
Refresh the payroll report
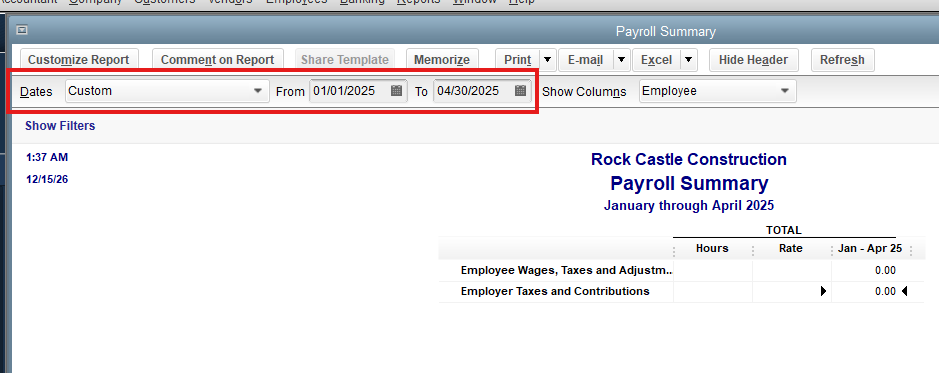pos(842,60)
